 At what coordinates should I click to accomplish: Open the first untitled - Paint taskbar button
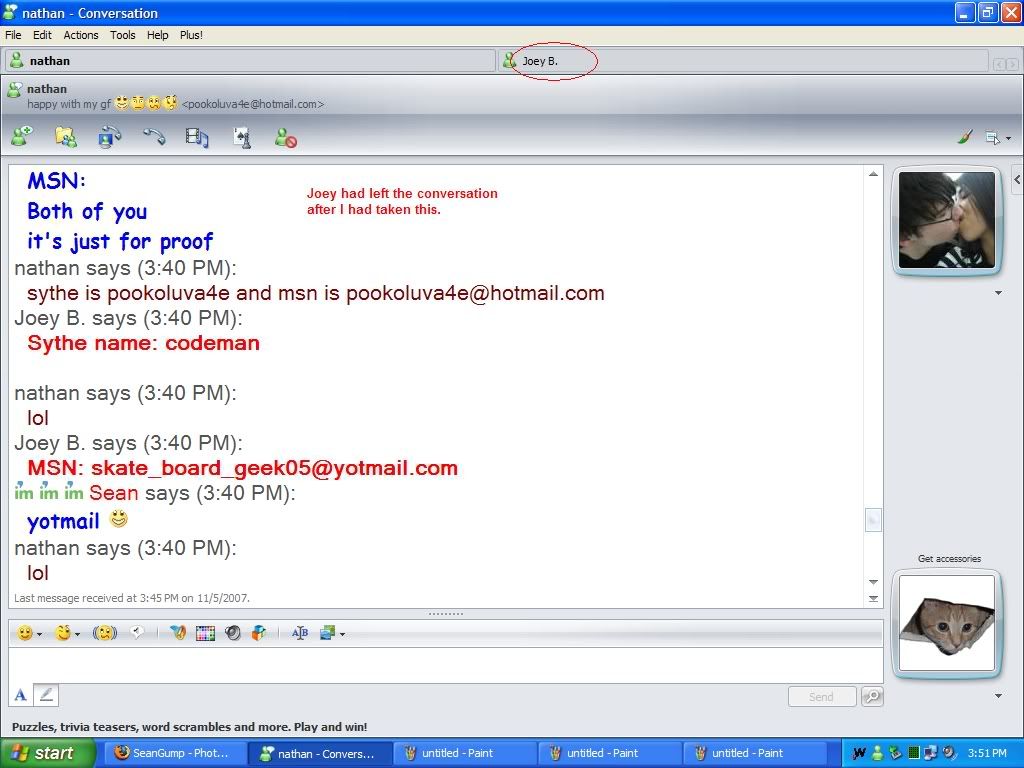click(x=464, y=753)
